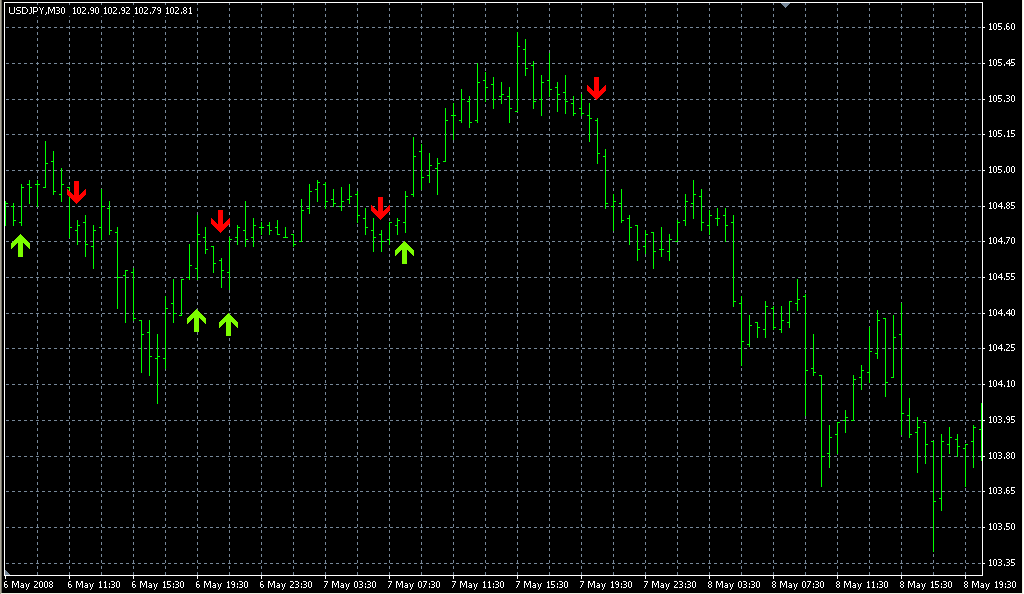Select the leftmost red down arrow

77,192
